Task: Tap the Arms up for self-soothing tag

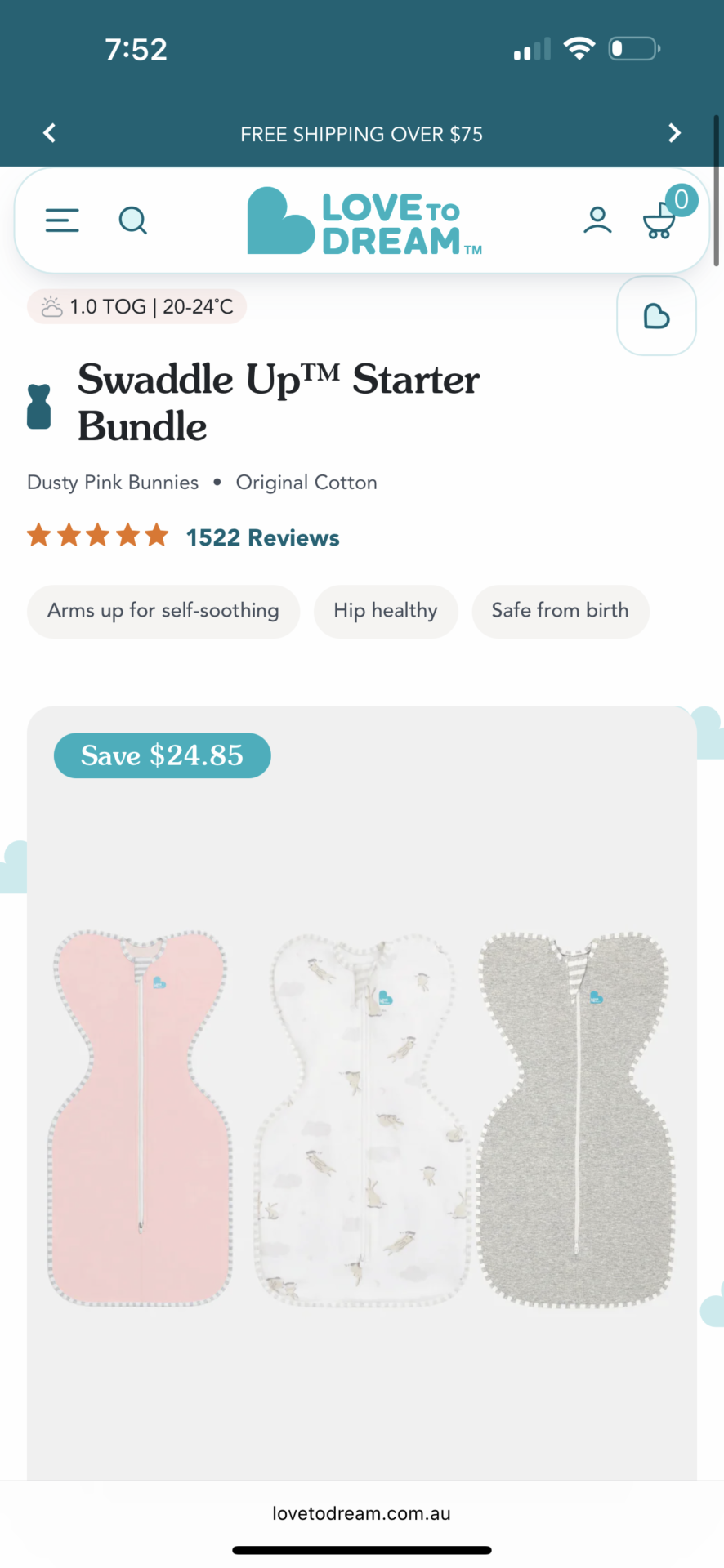Action: pyautogui.click(x=163, y=611)
